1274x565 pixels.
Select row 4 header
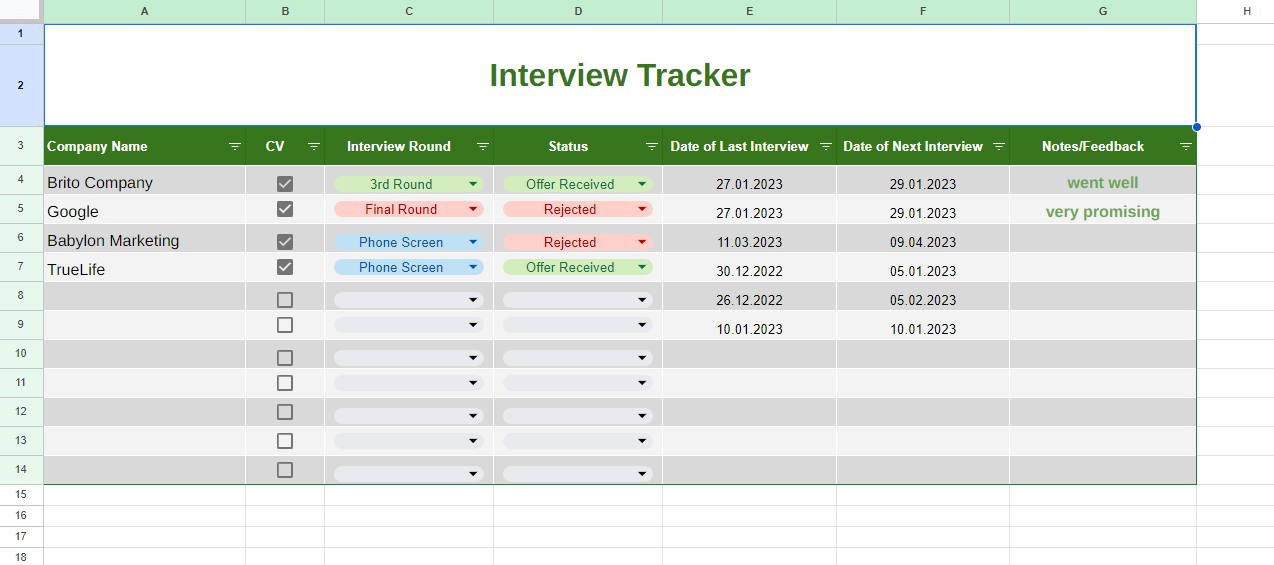(x=22, y=180)
